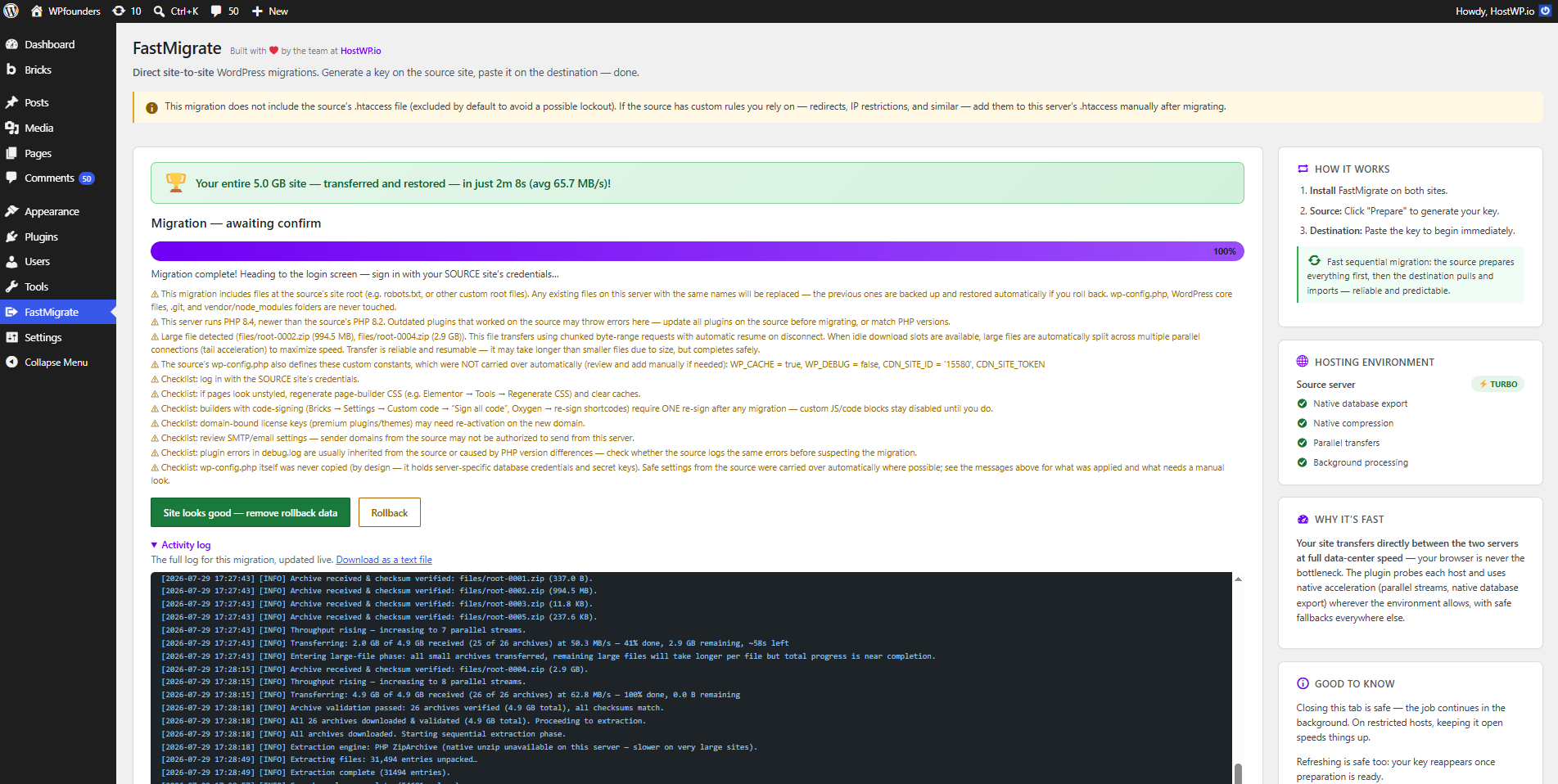Click the activity log scroll-up arrow
Image resolution: width=1558 pixels, height=784 pixels.
click(1238, 579)
